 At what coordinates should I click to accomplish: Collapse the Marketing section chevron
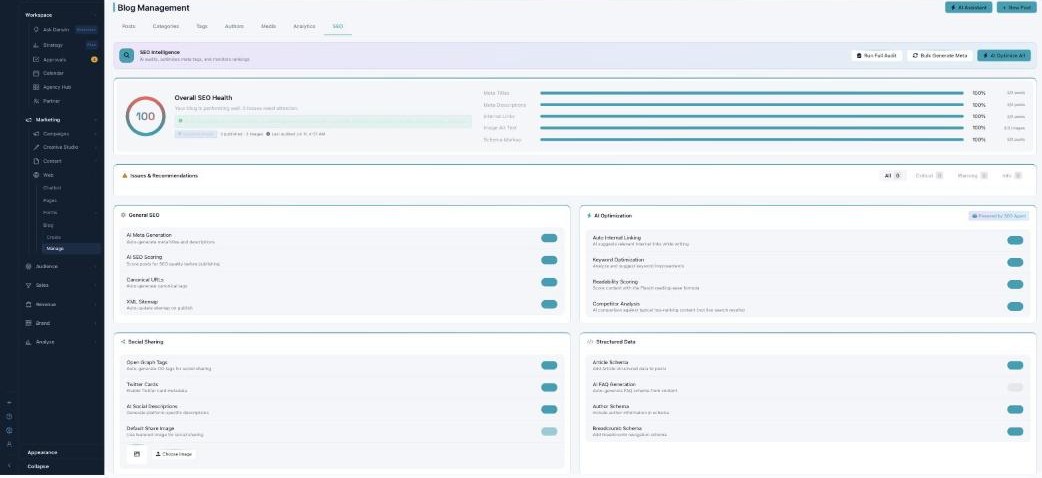click(95, 120)
